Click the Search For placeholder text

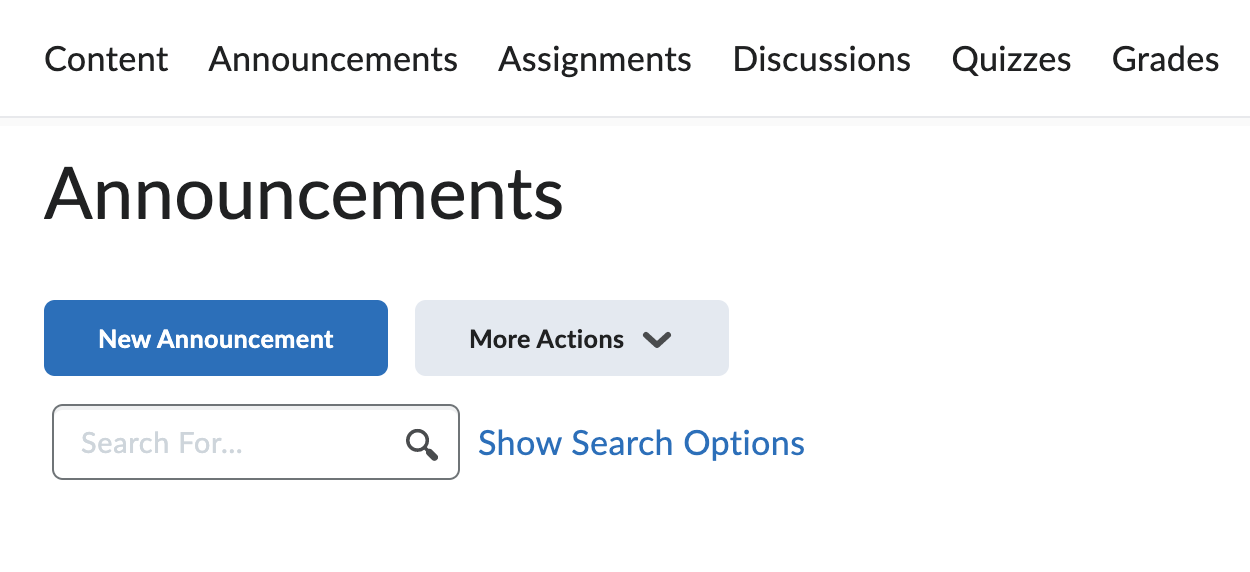coord(162,443)
